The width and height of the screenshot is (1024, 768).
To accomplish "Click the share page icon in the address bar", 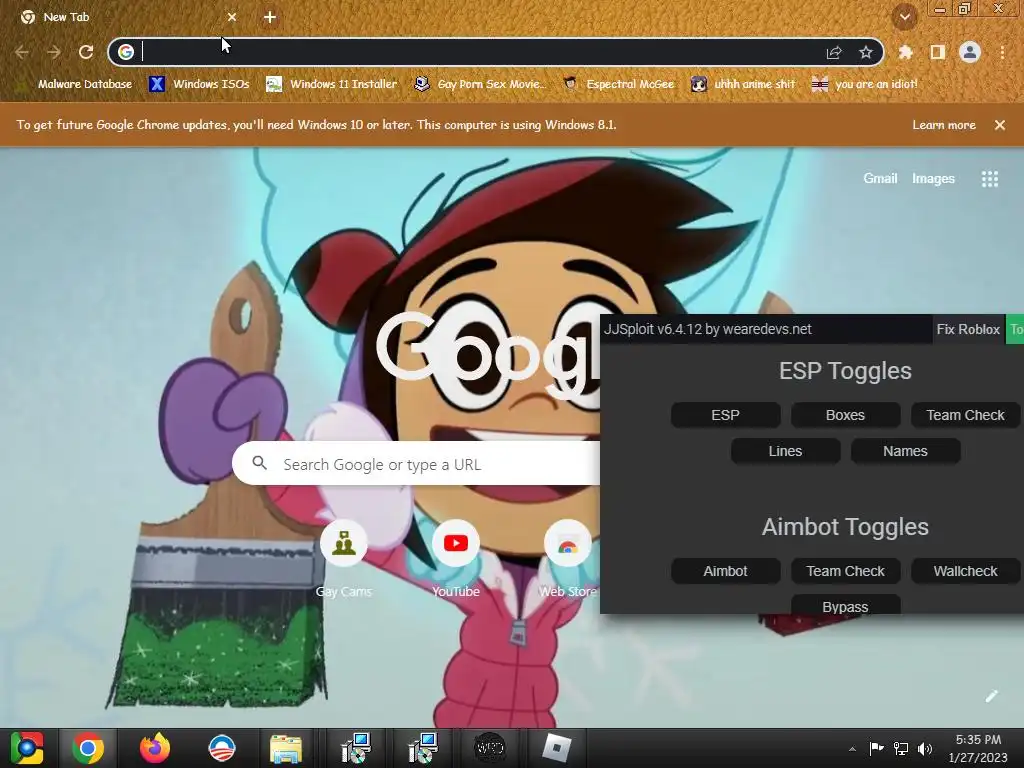I will point(834,52).
